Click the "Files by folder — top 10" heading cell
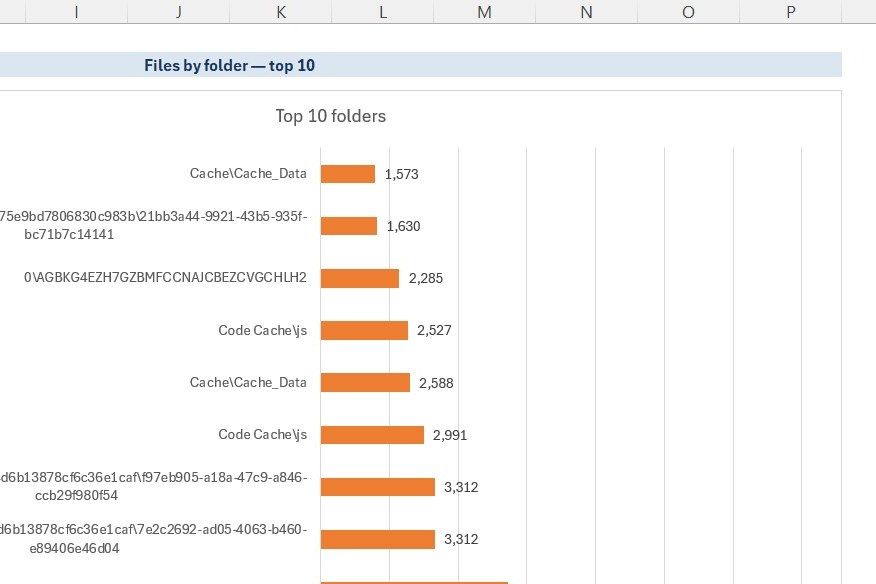The image size is (876, 584). tap(421, 65)
